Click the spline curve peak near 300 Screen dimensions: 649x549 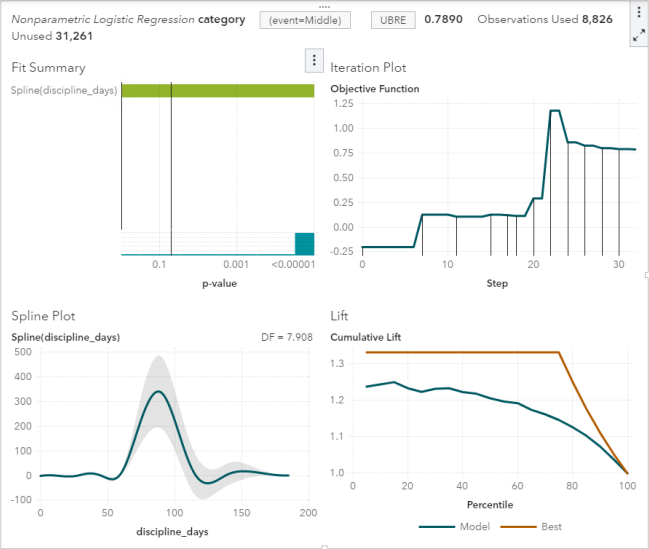tap(159, 391)
